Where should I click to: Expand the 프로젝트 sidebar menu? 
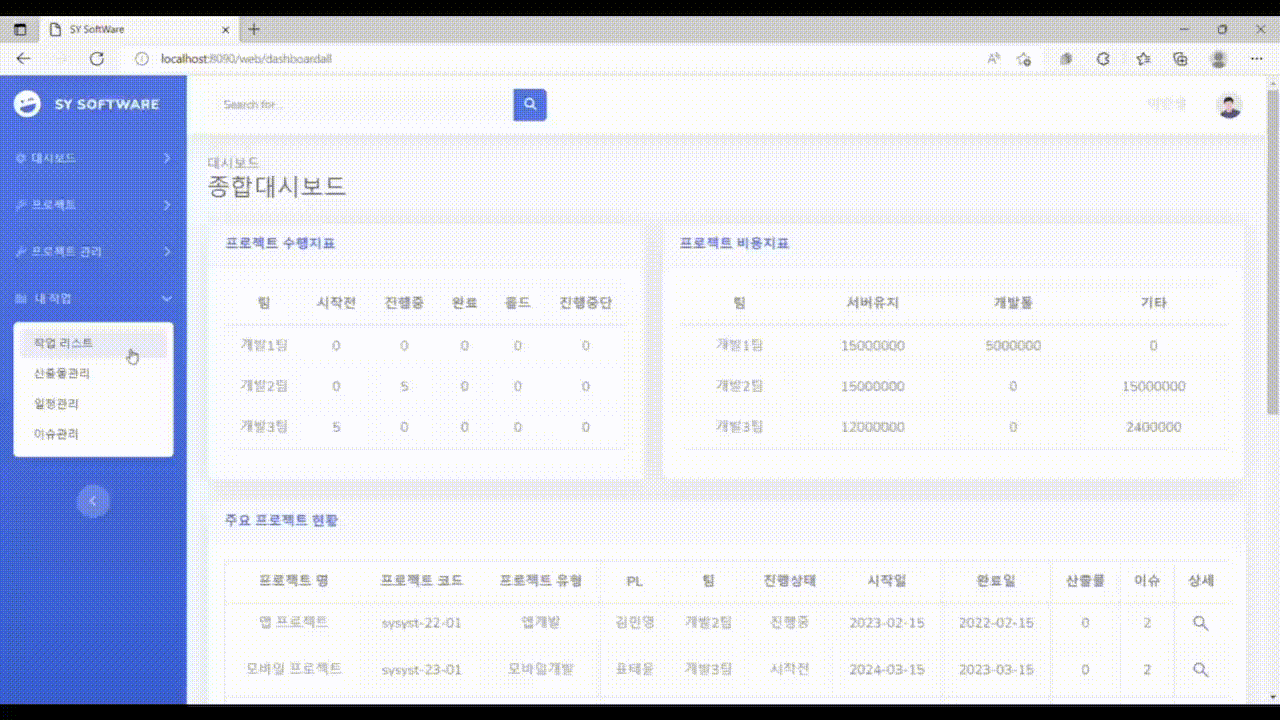point(93,205)
